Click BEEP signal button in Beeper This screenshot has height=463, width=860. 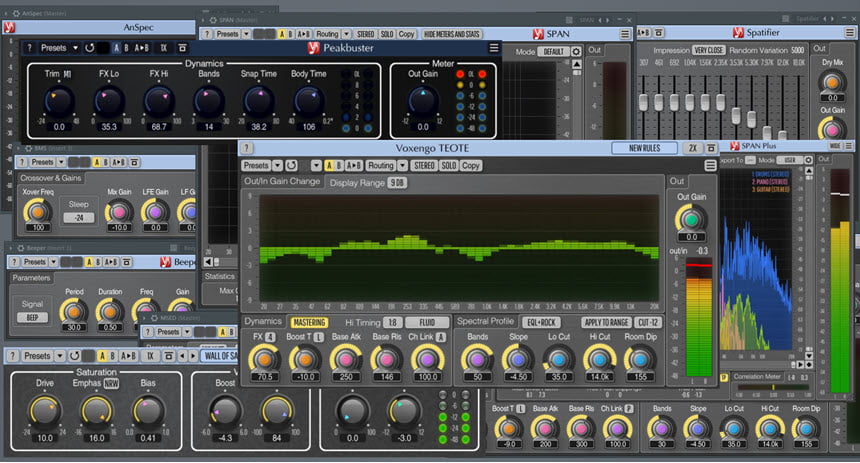(x=32, y=318)
